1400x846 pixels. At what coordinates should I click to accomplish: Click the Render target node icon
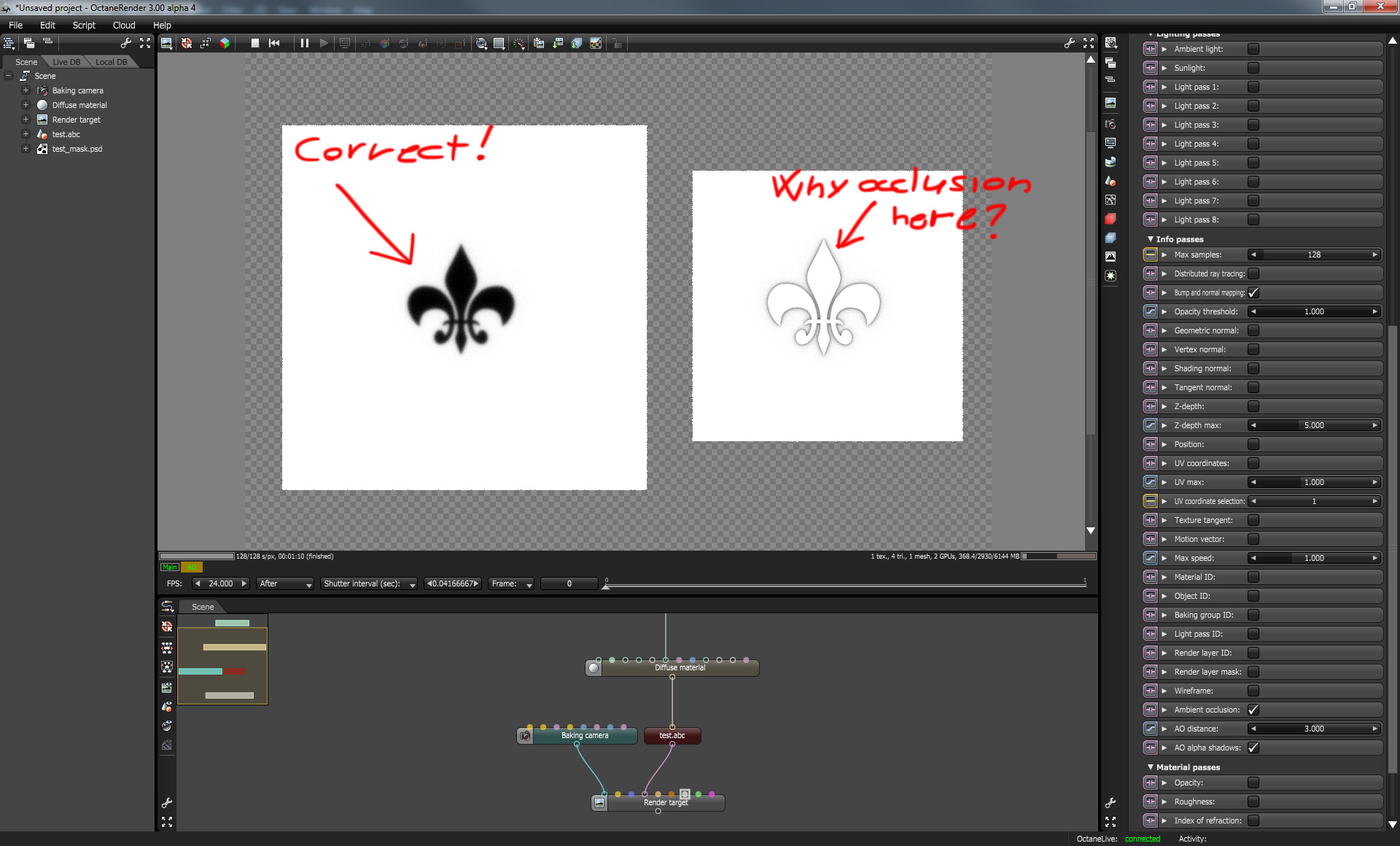tap(599, 803)
